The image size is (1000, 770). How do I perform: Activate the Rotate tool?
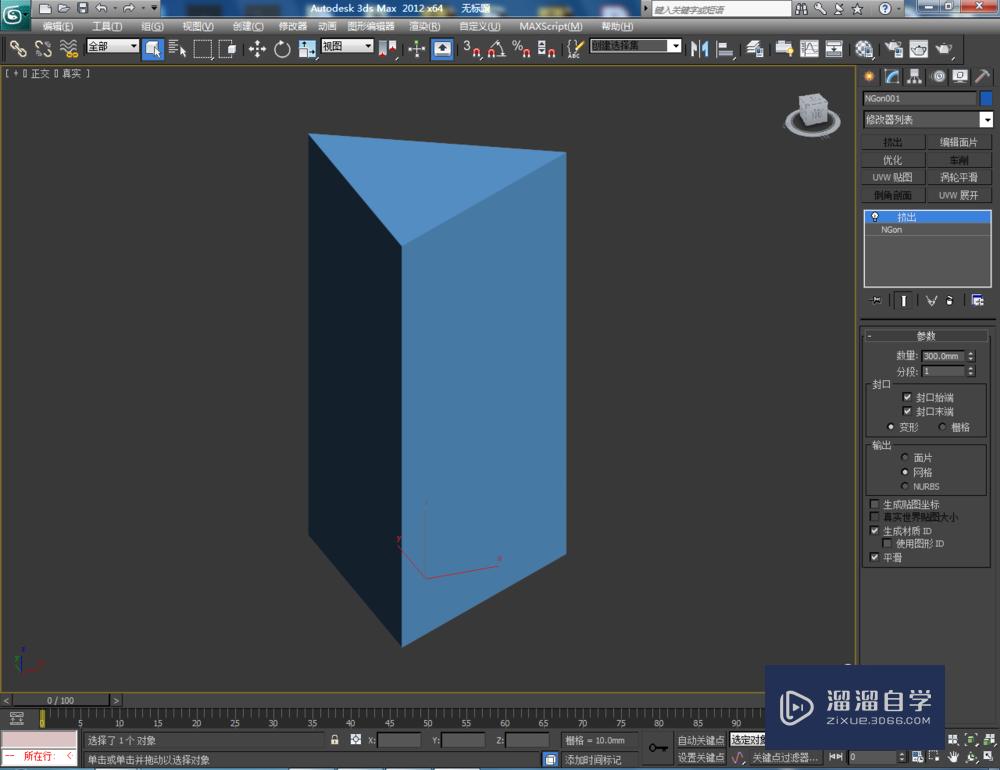(x=282, y=48)
